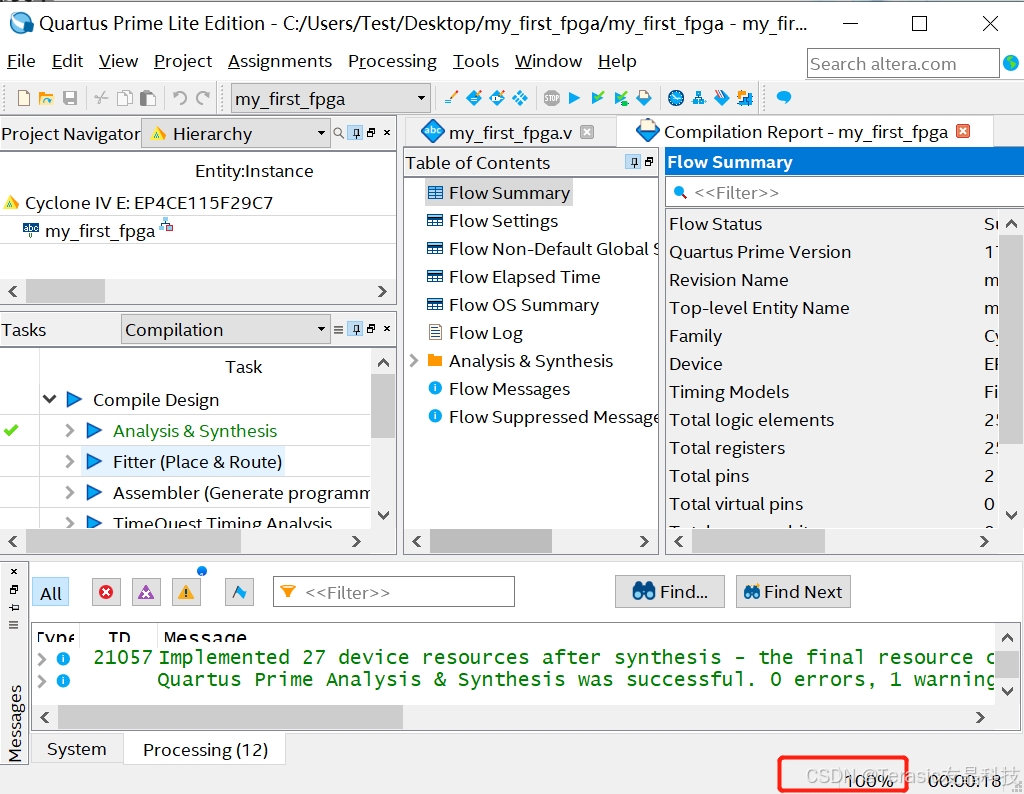Open the Tasks panel customize menu icon

[x=338, y=330]
